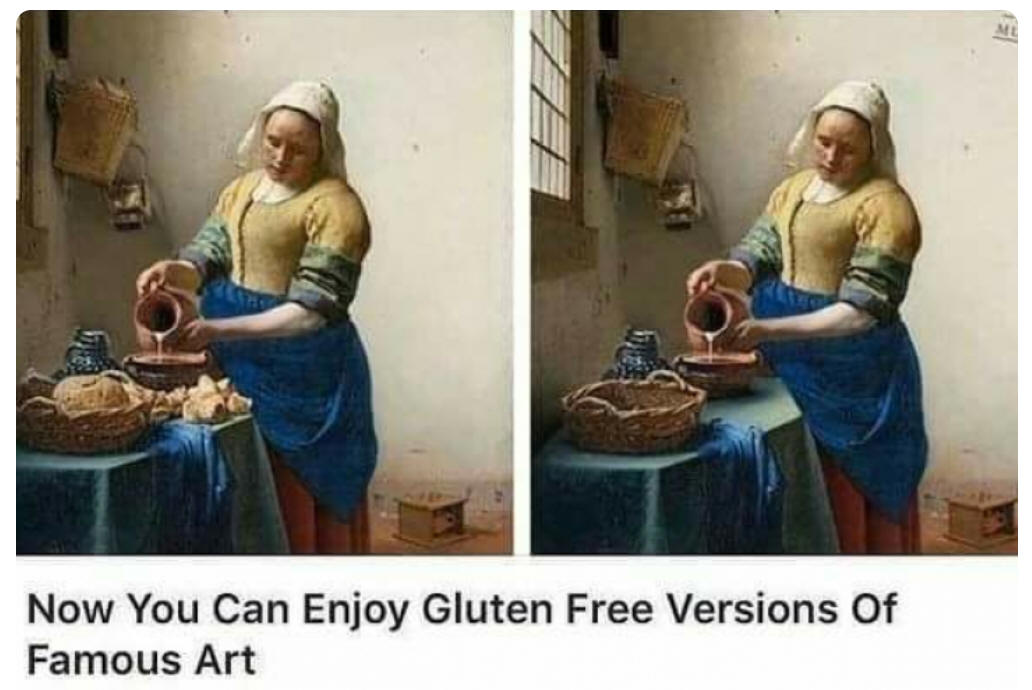Click the watermark in the top-right corner

pyautogui.click(x=1006, y=30)
